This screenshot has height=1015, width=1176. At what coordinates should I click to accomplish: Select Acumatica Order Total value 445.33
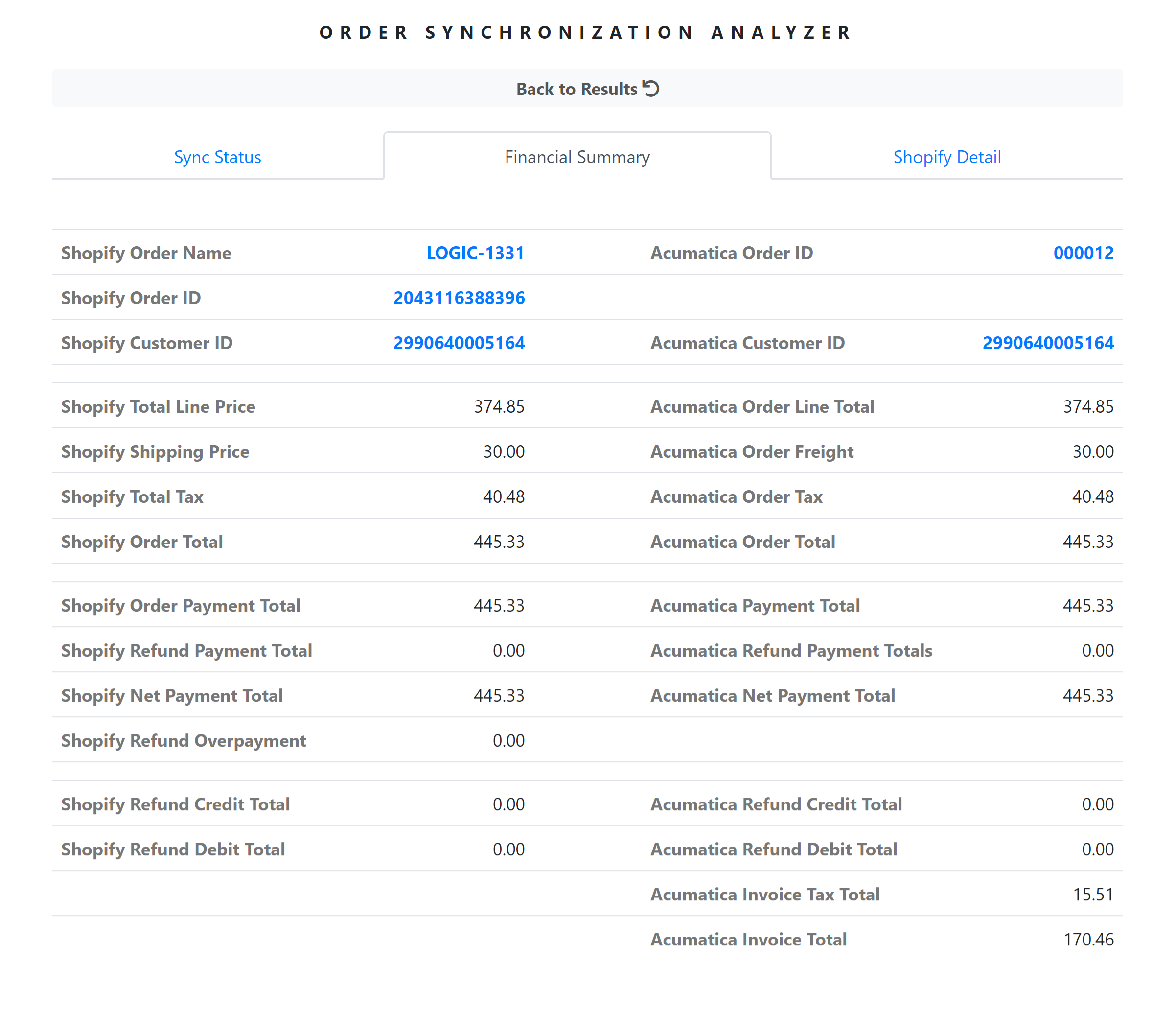(x=1088, y=542)
